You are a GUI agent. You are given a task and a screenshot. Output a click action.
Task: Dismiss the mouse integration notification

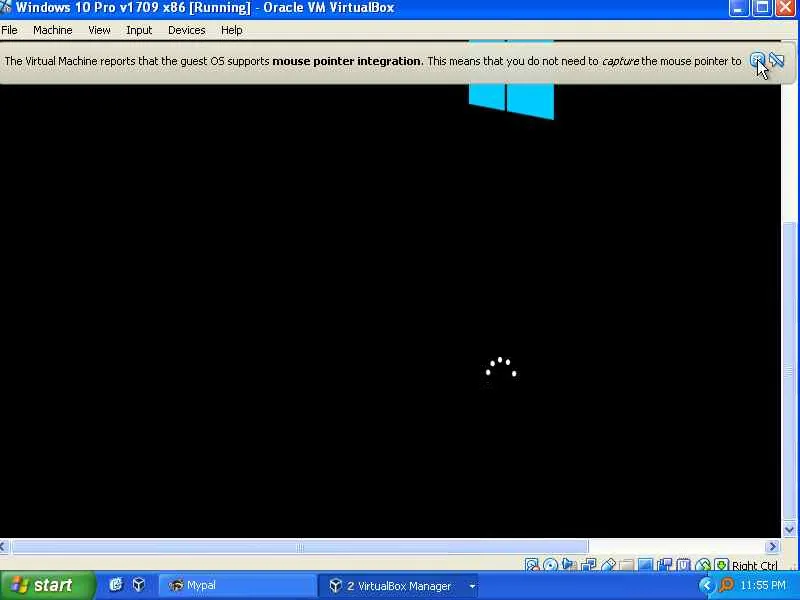point(757,61)
